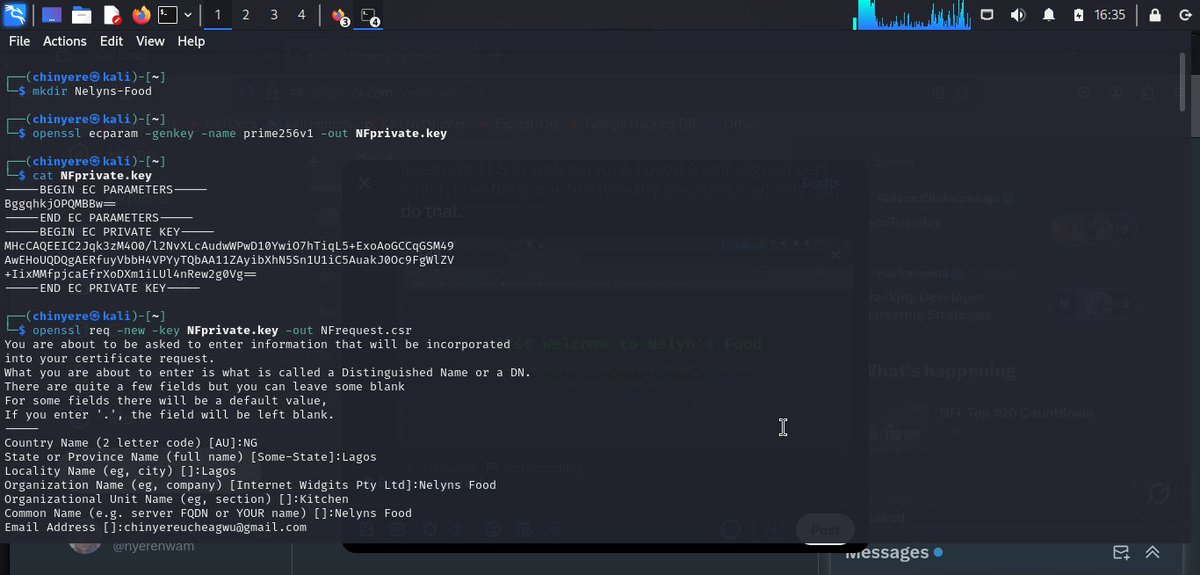This screenshot has height=575, width=1200.
Task: Click the 'BEGIN EC PRIVATE KEY' line
Action: point(109,231)
